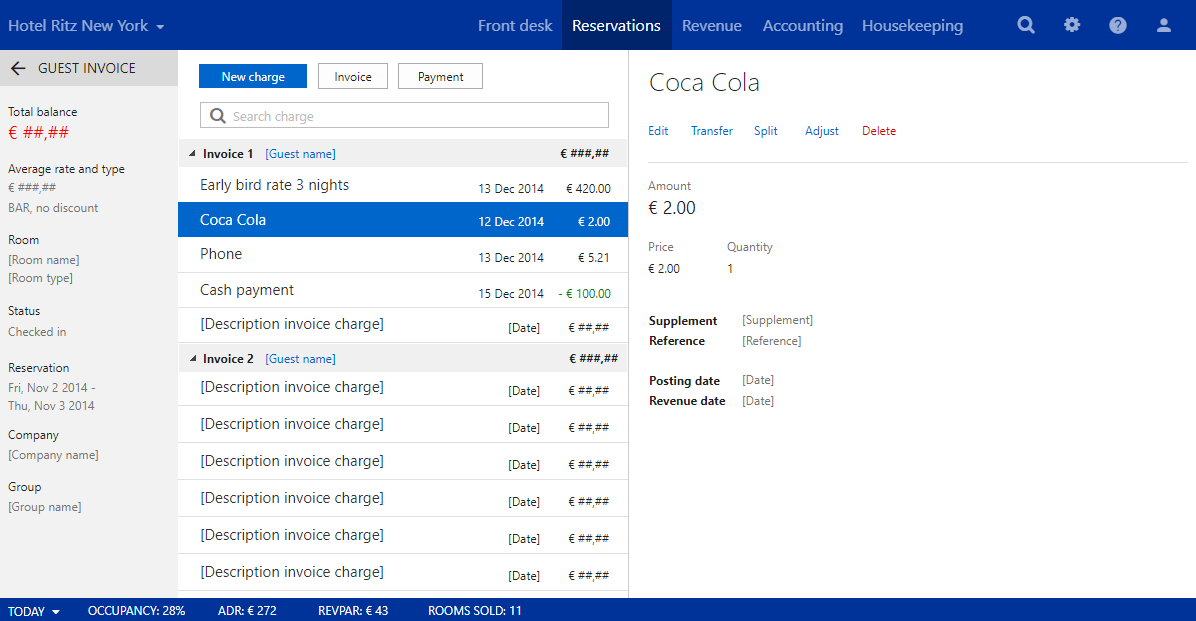Click the [Group name] placeholder

(44, 507)
